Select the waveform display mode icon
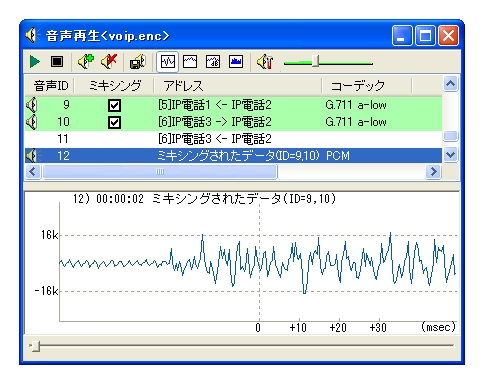The image size is (484, 384). tap(167, 62)
